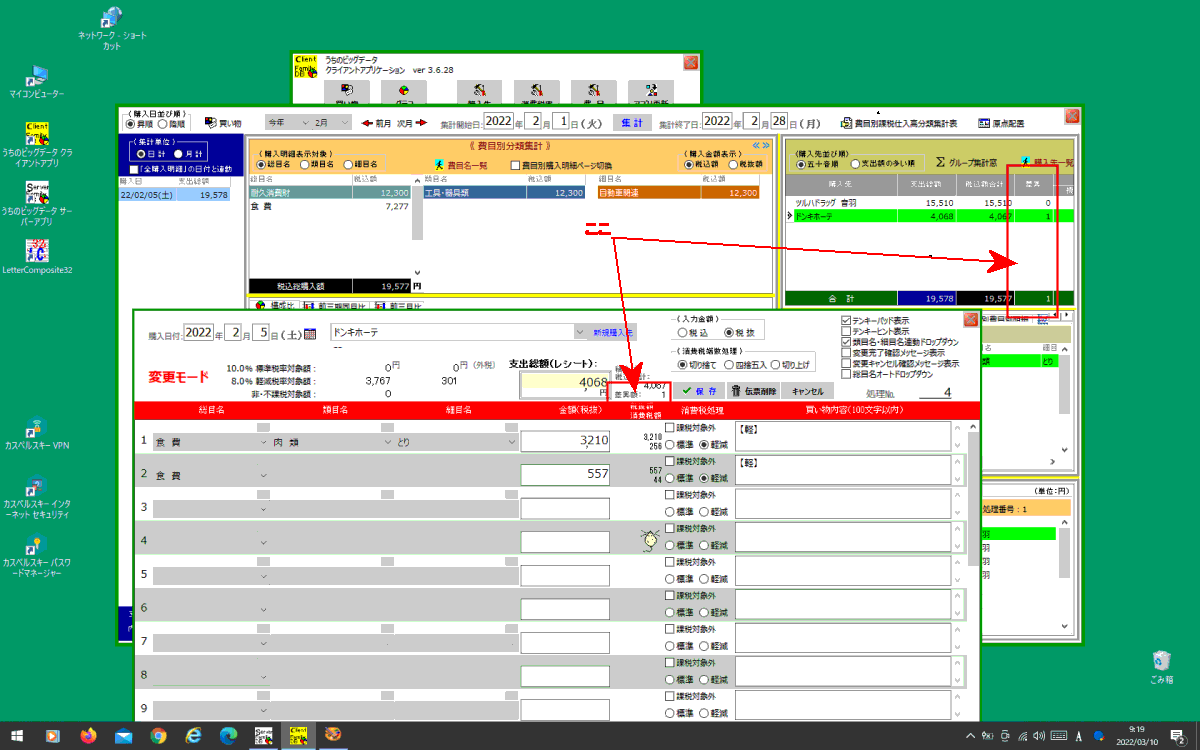Click the キャンセル button
Image resolution: width=1200 pixels, height=750 pixels.
pos(808,391)
